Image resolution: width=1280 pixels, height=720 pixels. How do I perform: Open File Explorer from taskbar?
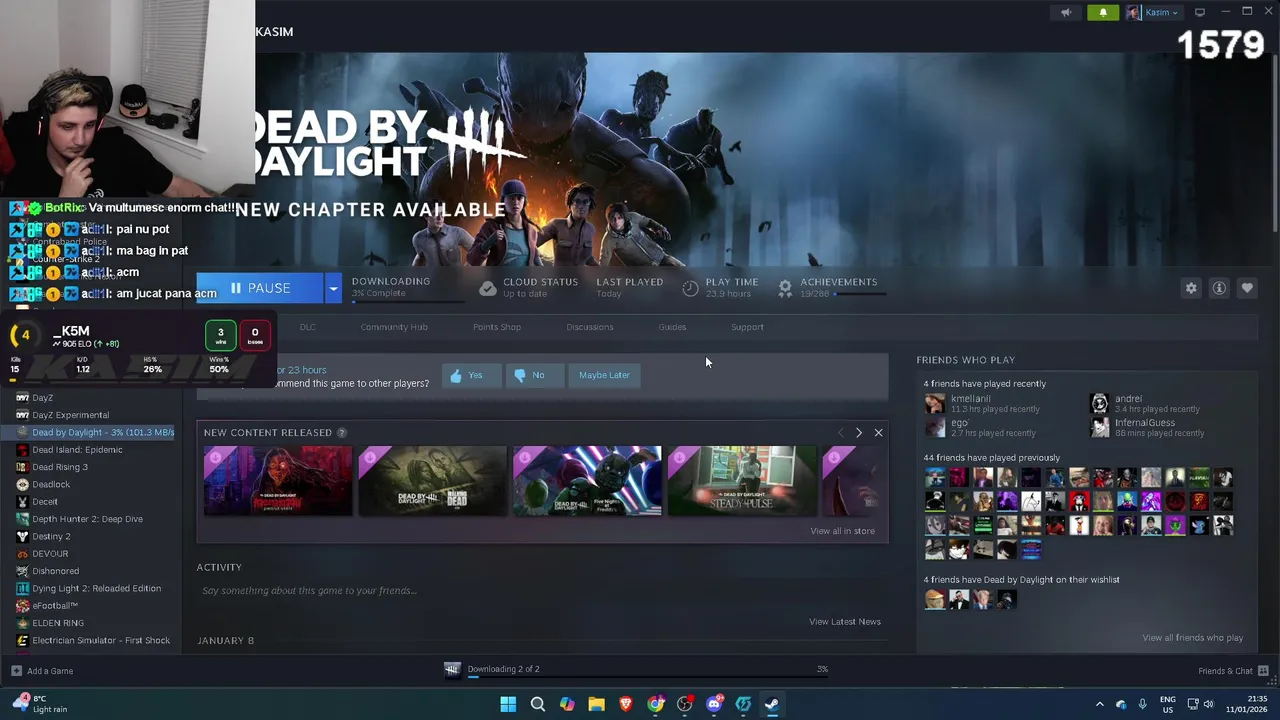coord(596,704)
